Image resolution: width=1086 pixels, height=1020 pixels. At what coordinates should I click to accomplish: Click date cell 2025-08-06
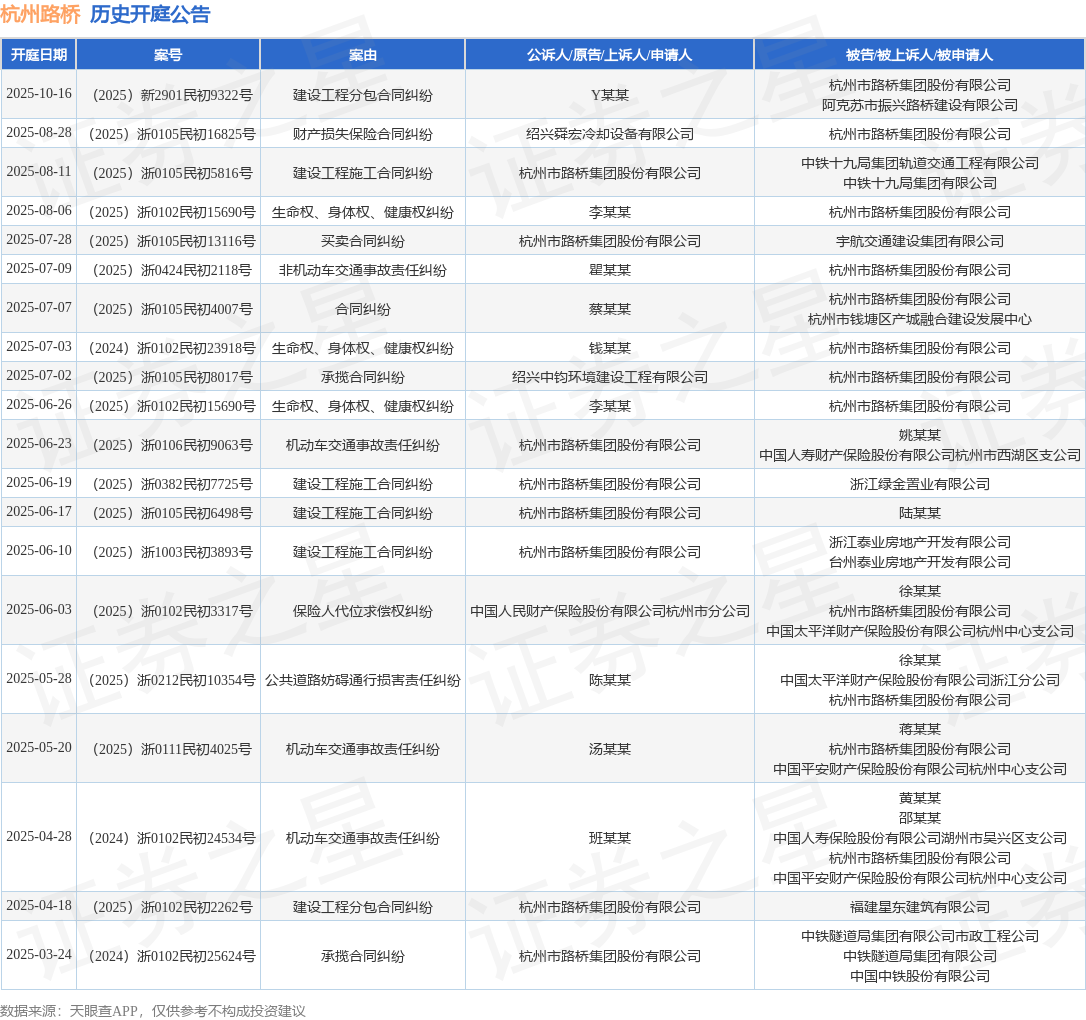[x=39, y=211]
